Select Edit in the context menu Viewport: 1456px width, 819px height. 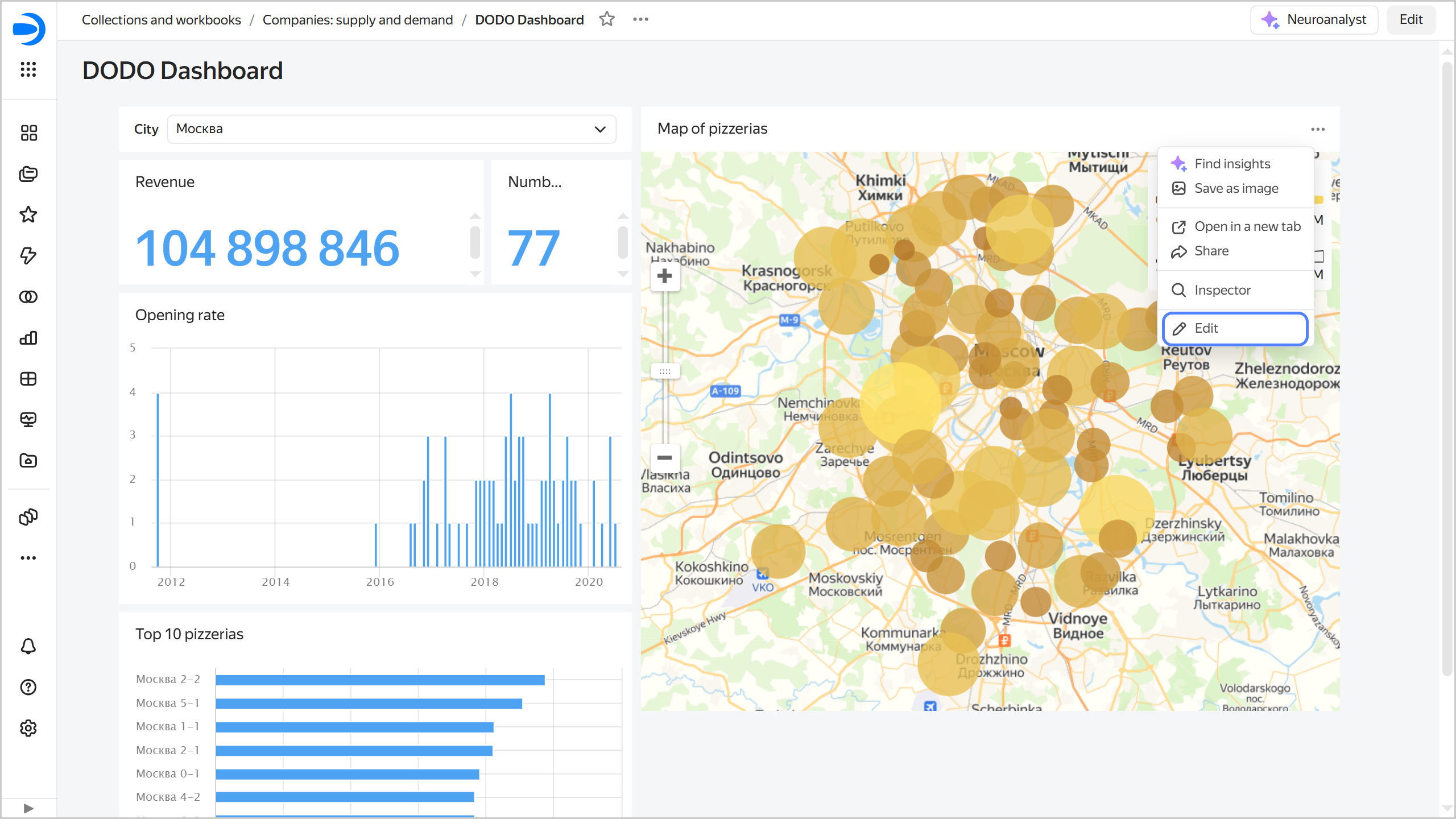coord(1235,328)
